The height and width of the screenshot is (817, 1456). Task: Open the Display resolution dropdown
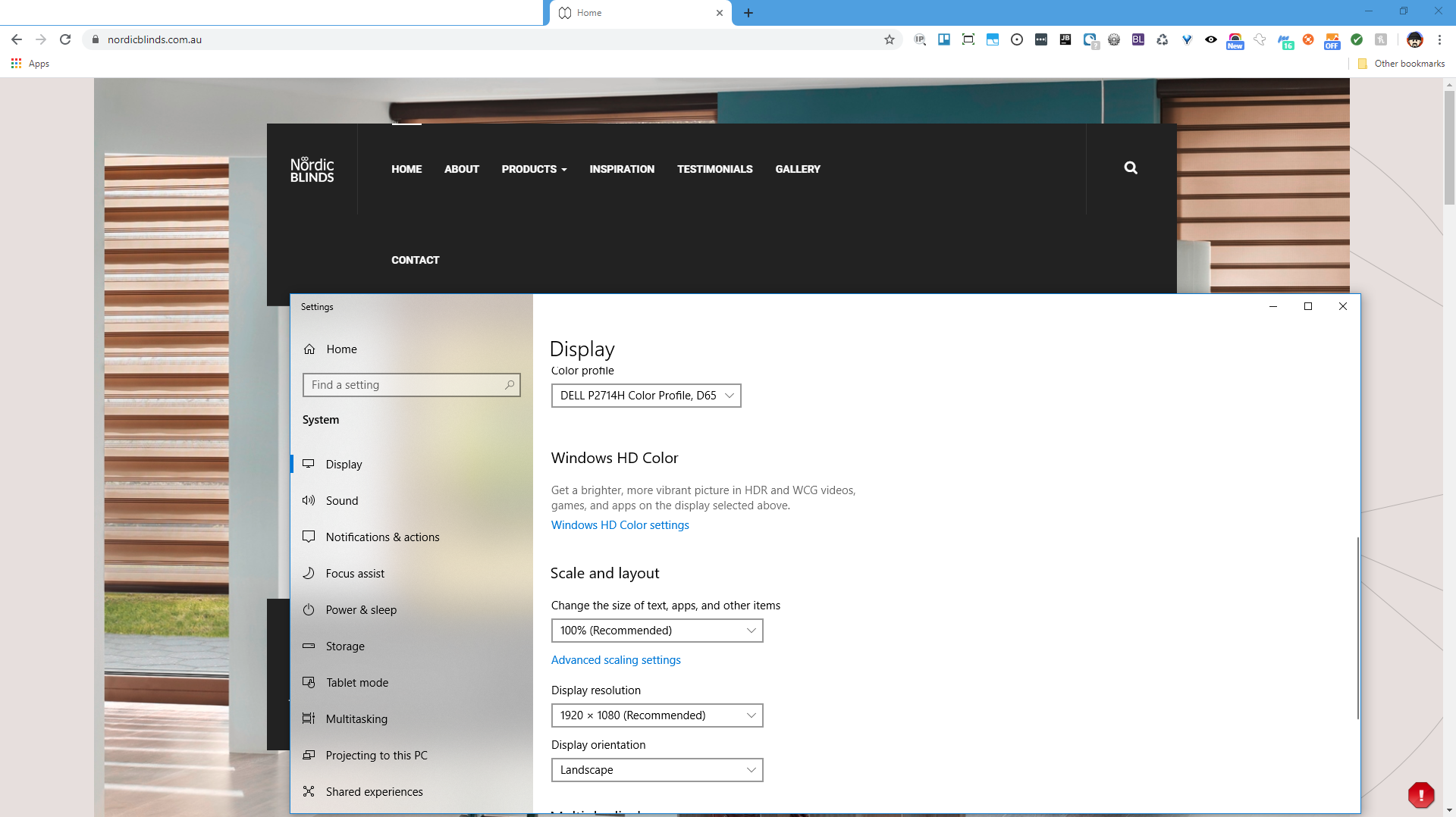(x=657, y=715)
